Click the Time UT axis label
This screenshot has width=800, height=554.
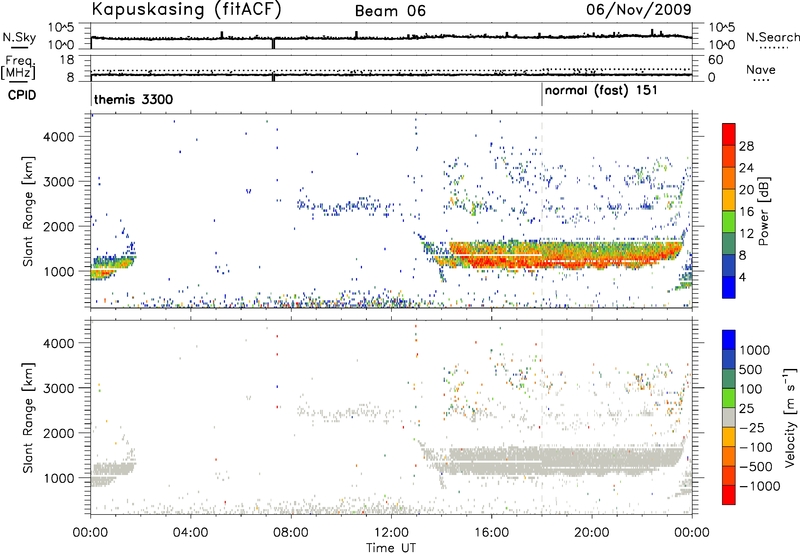click(391, 548)
